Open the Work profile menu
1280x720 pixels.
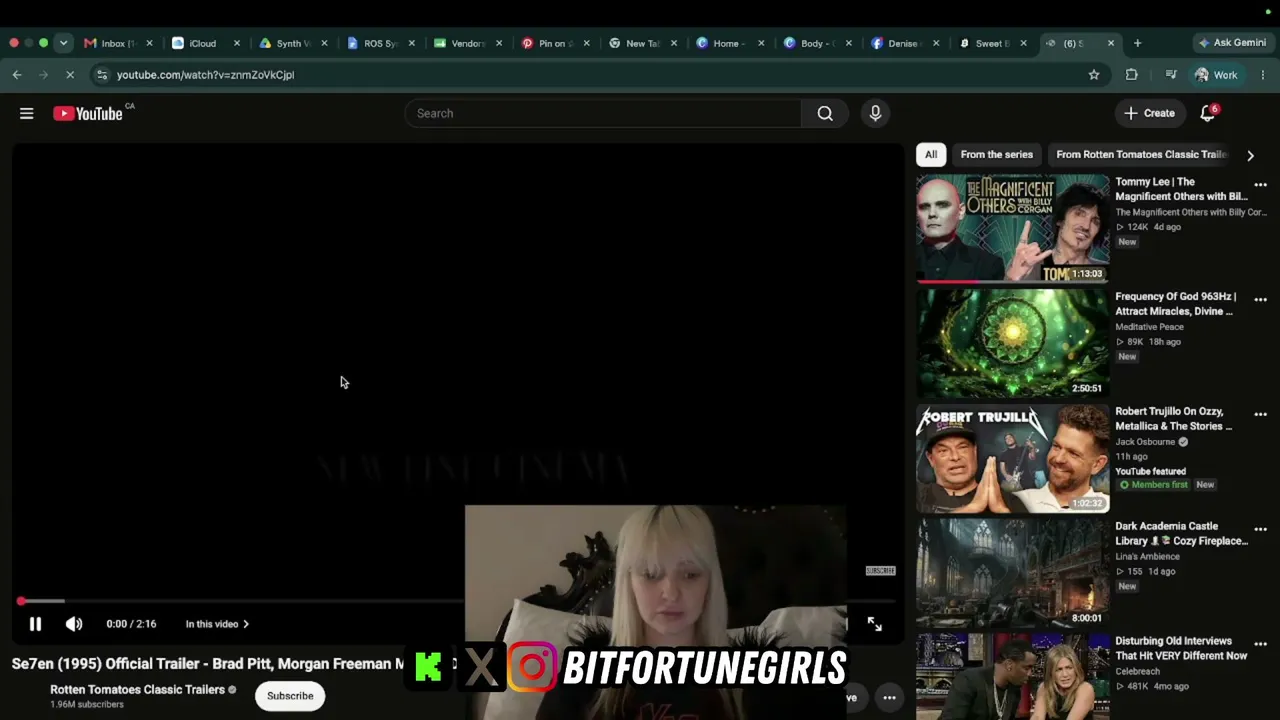[1216, 75]
